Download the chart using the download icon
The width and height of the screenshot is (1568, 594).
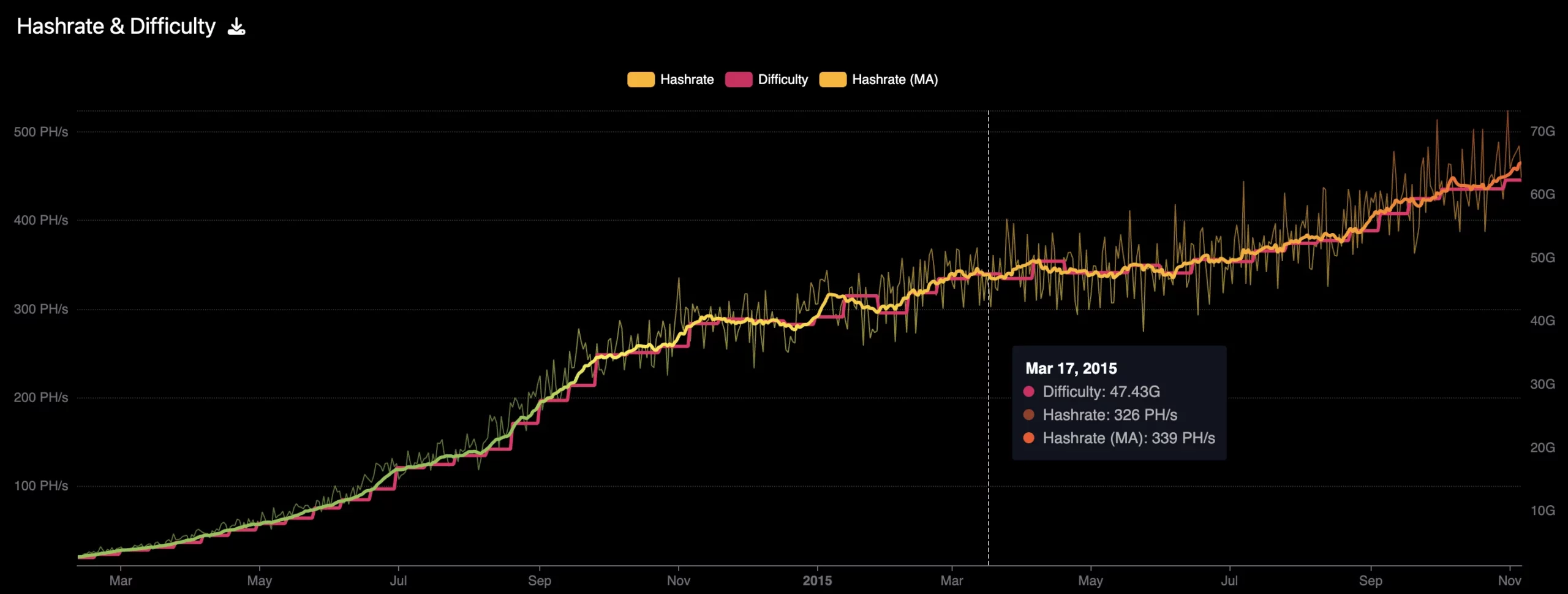coord(236,26)
